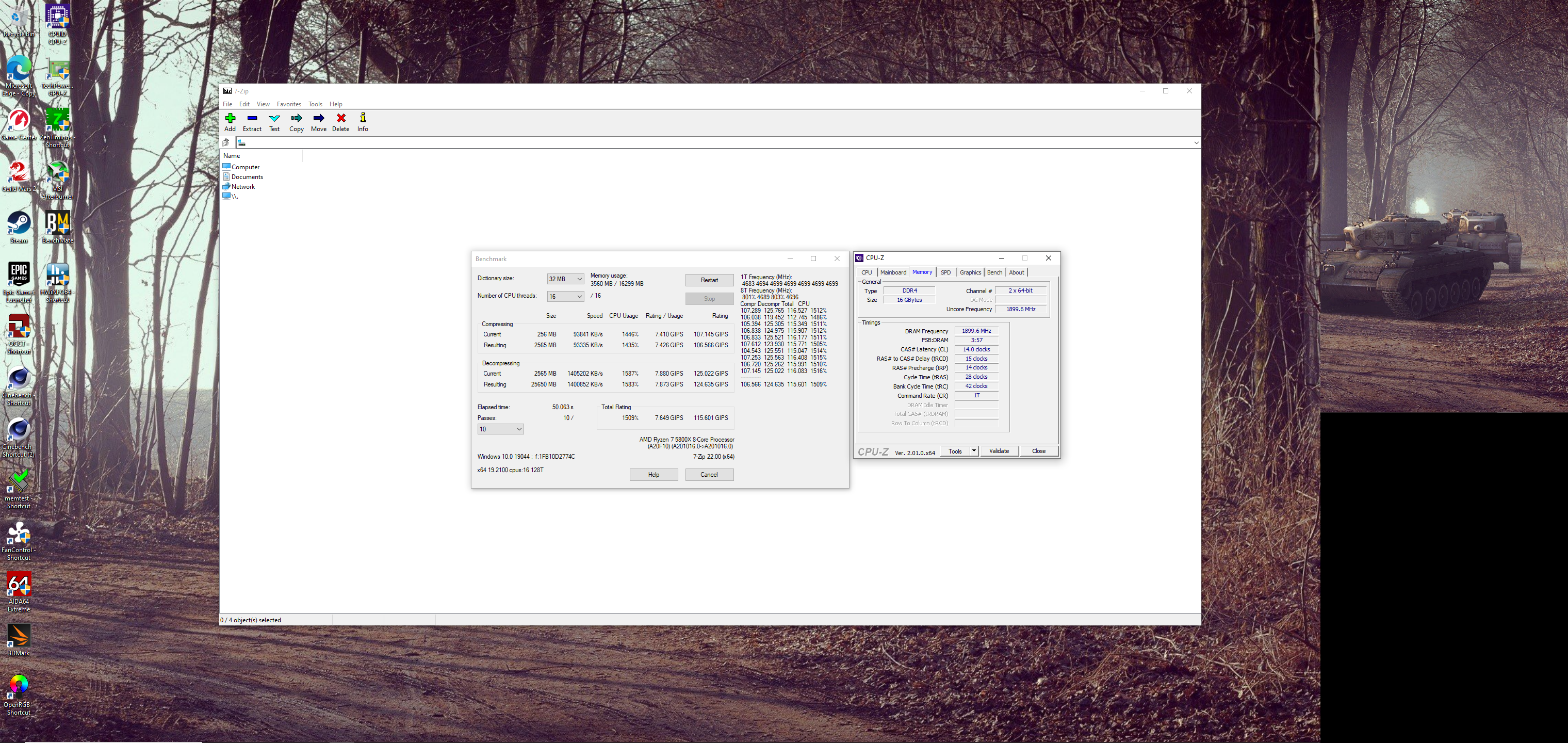The width and height of the screenshot is (1568, 743).
Task: Open the Edit menu in 7-Zip
Action: (x=244, y=104)
